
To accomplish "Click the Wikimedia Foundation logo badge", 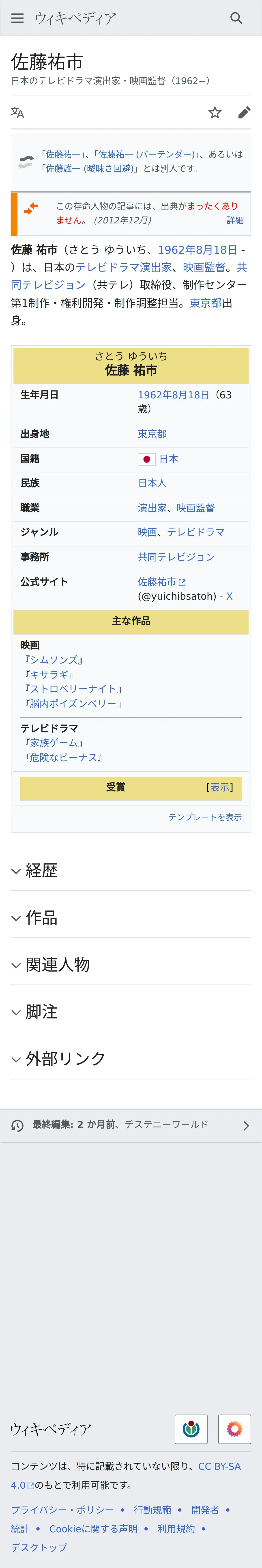I will click(191, 1429).
